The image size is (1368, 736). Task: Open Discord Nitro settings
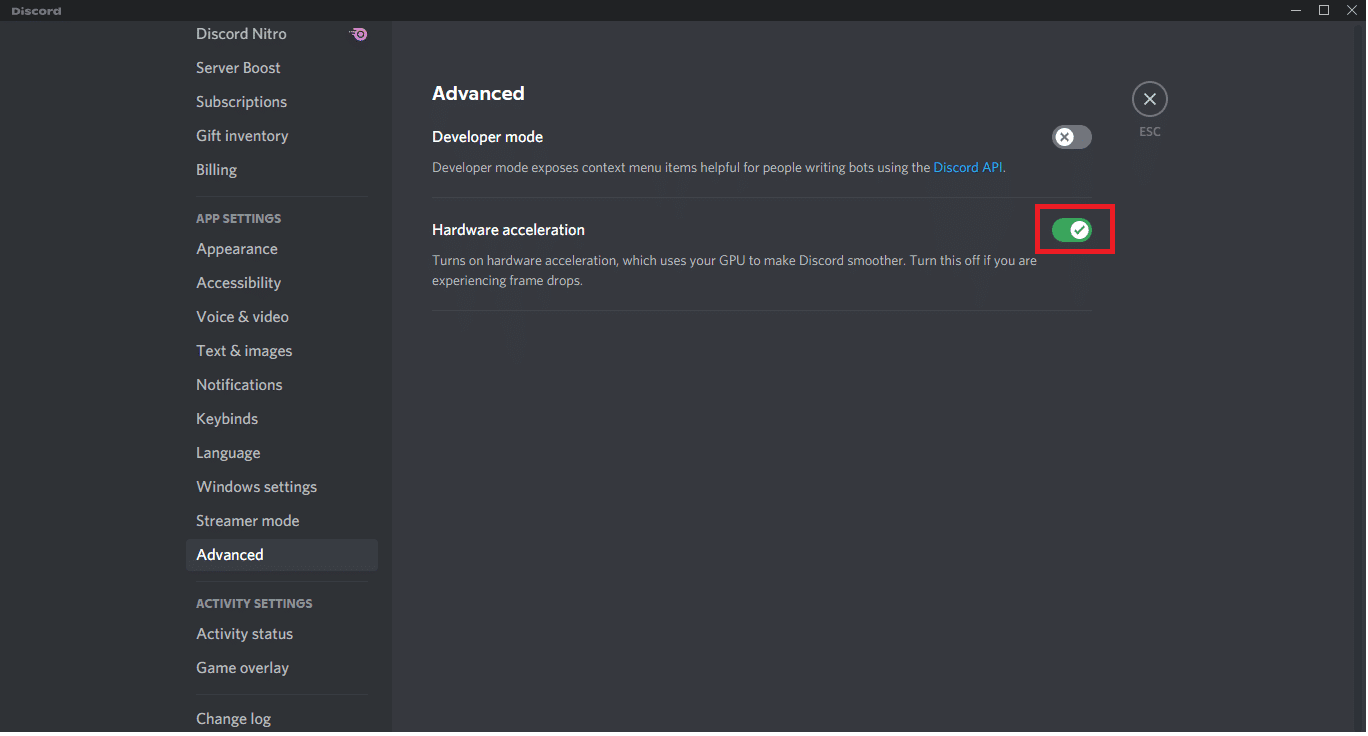241,33
